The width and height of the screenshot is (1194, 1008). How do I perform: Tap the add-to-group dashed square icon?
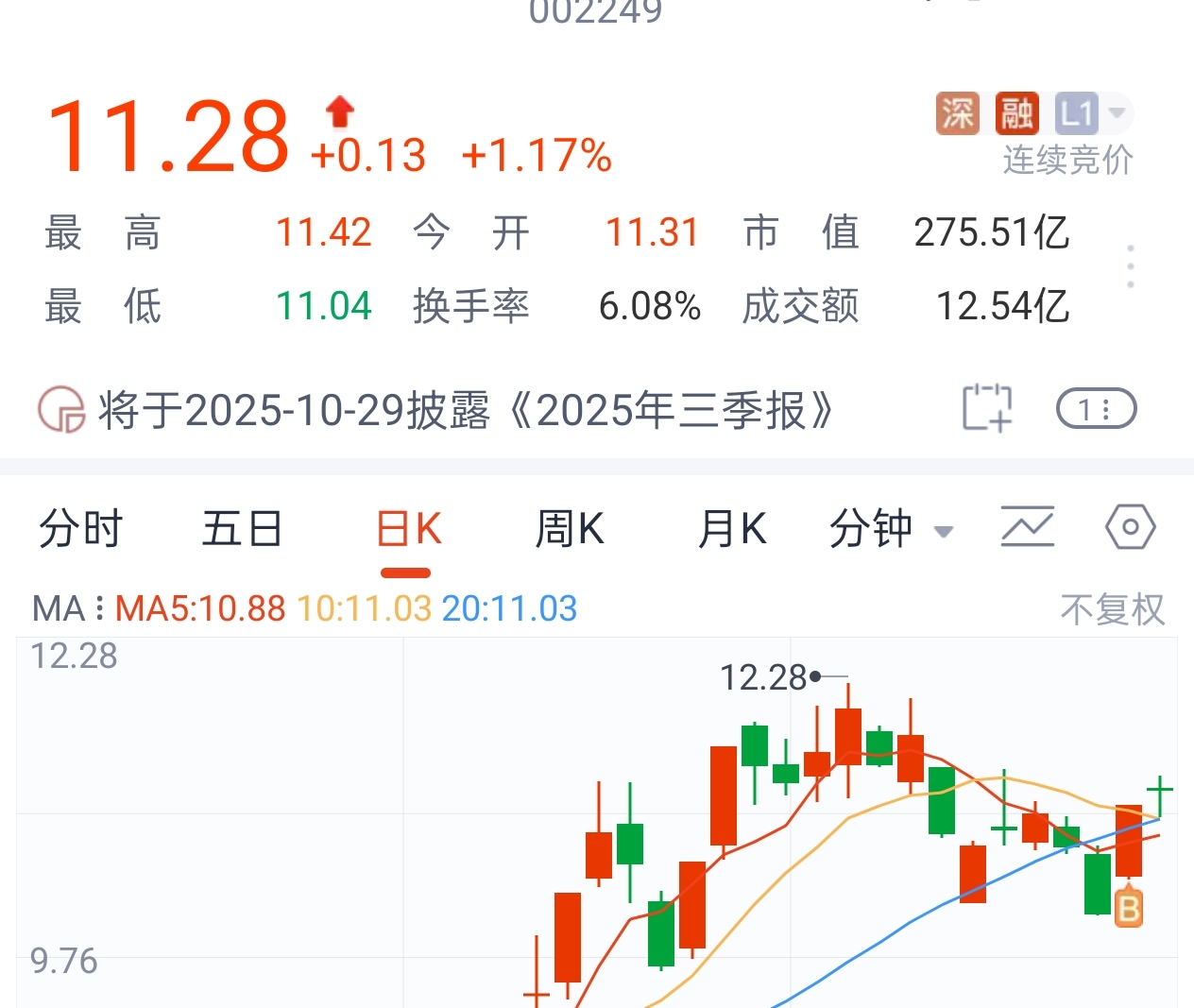click(x=986, y=408)
